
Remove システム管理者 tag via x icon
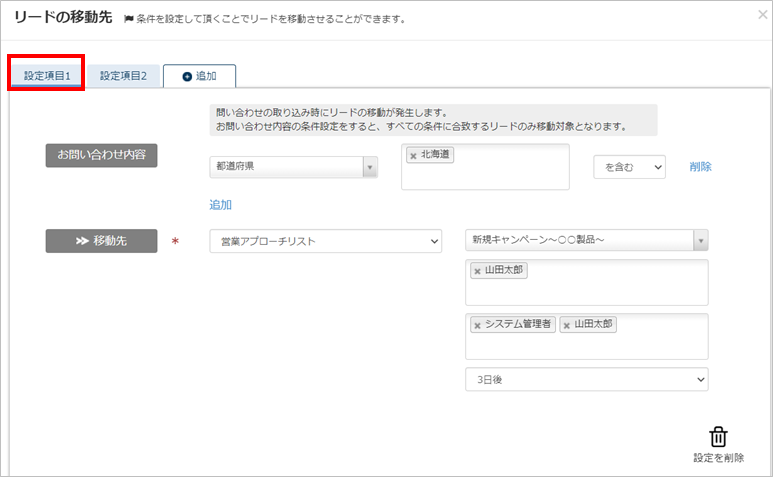477,325
